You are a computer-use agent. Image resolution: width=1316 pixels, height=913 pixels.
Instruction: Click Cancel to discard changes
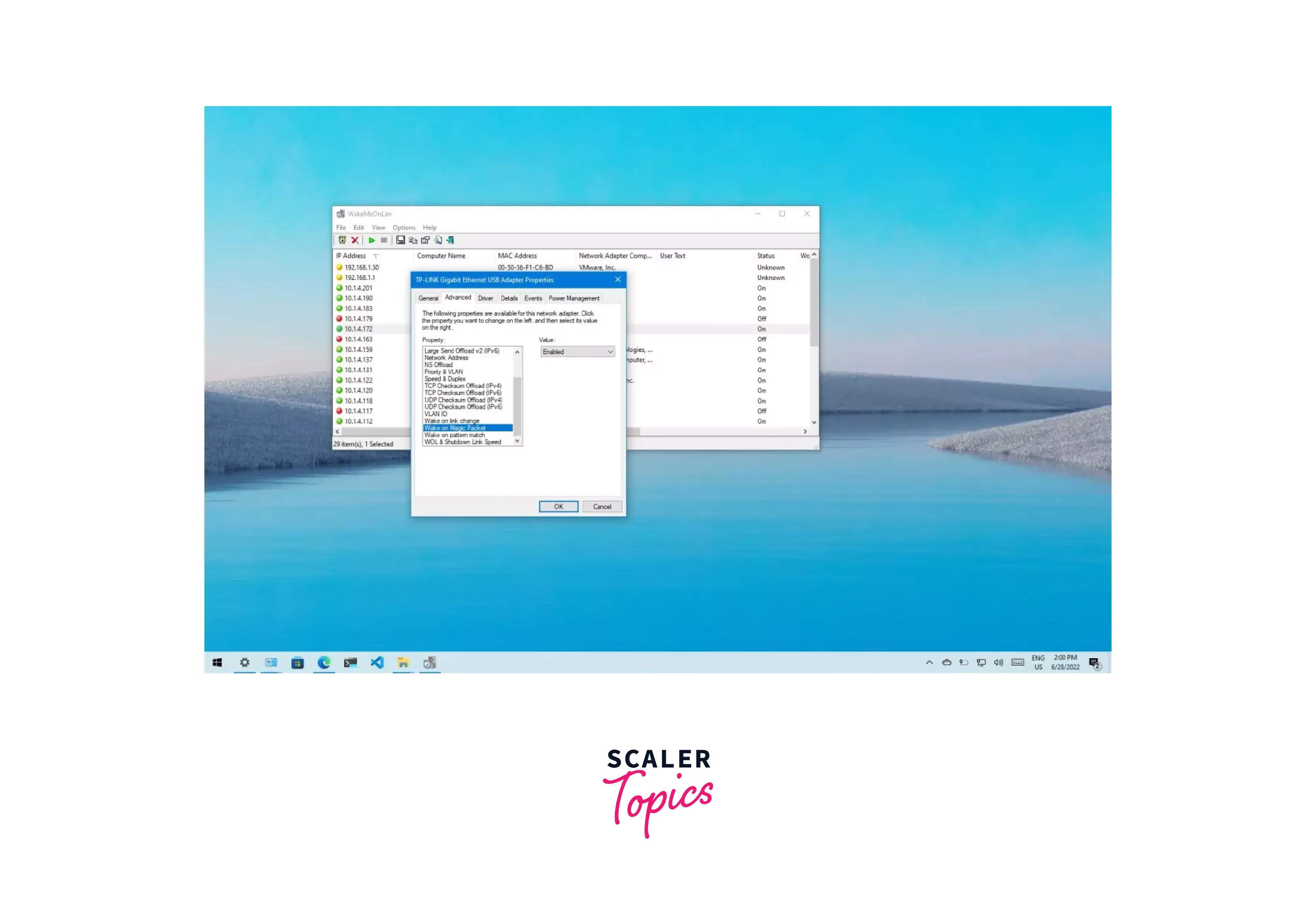tap(601, 506)
